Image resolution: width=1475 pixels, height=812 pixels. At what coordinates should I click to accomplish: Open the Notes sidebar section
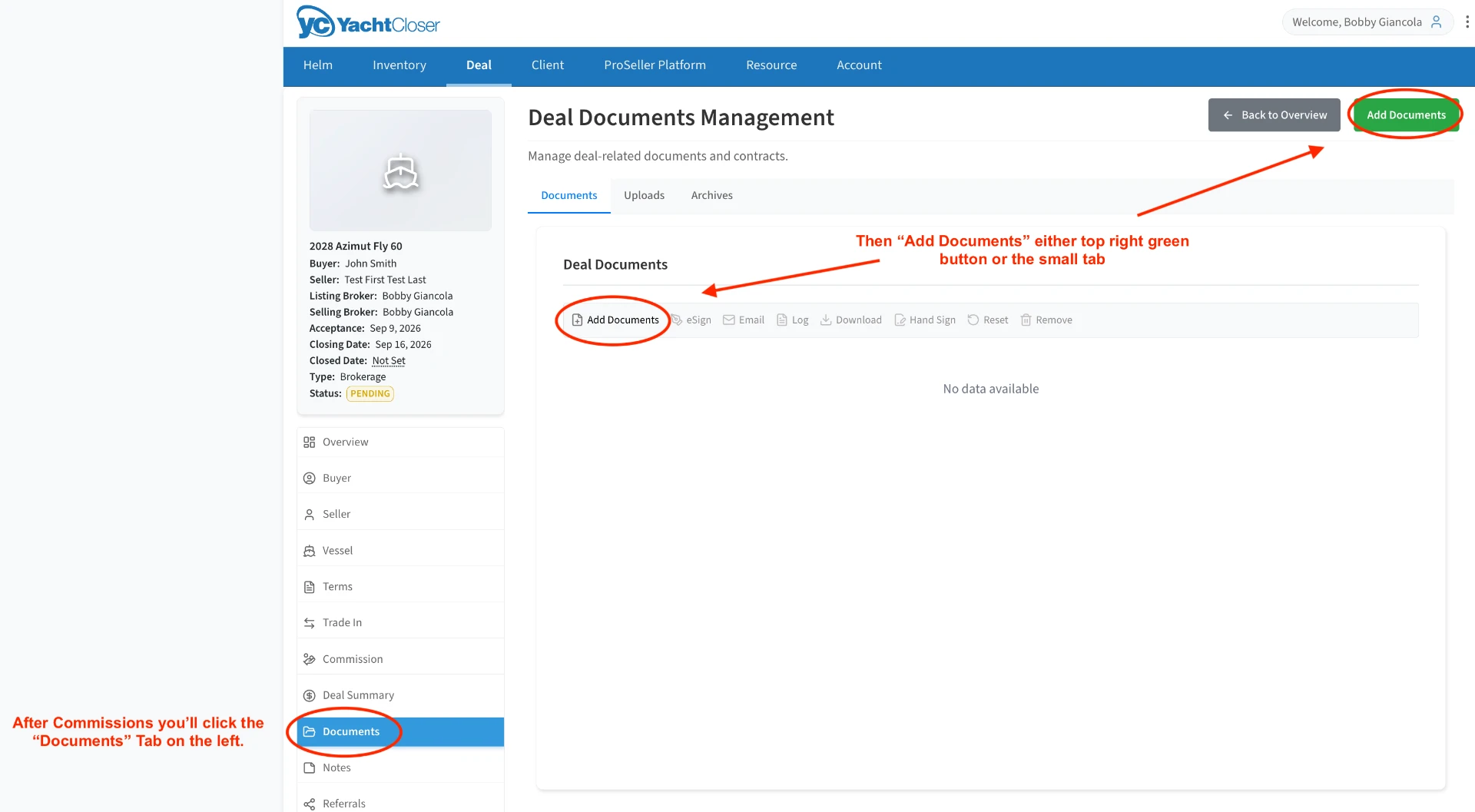[x=400, y=768]
